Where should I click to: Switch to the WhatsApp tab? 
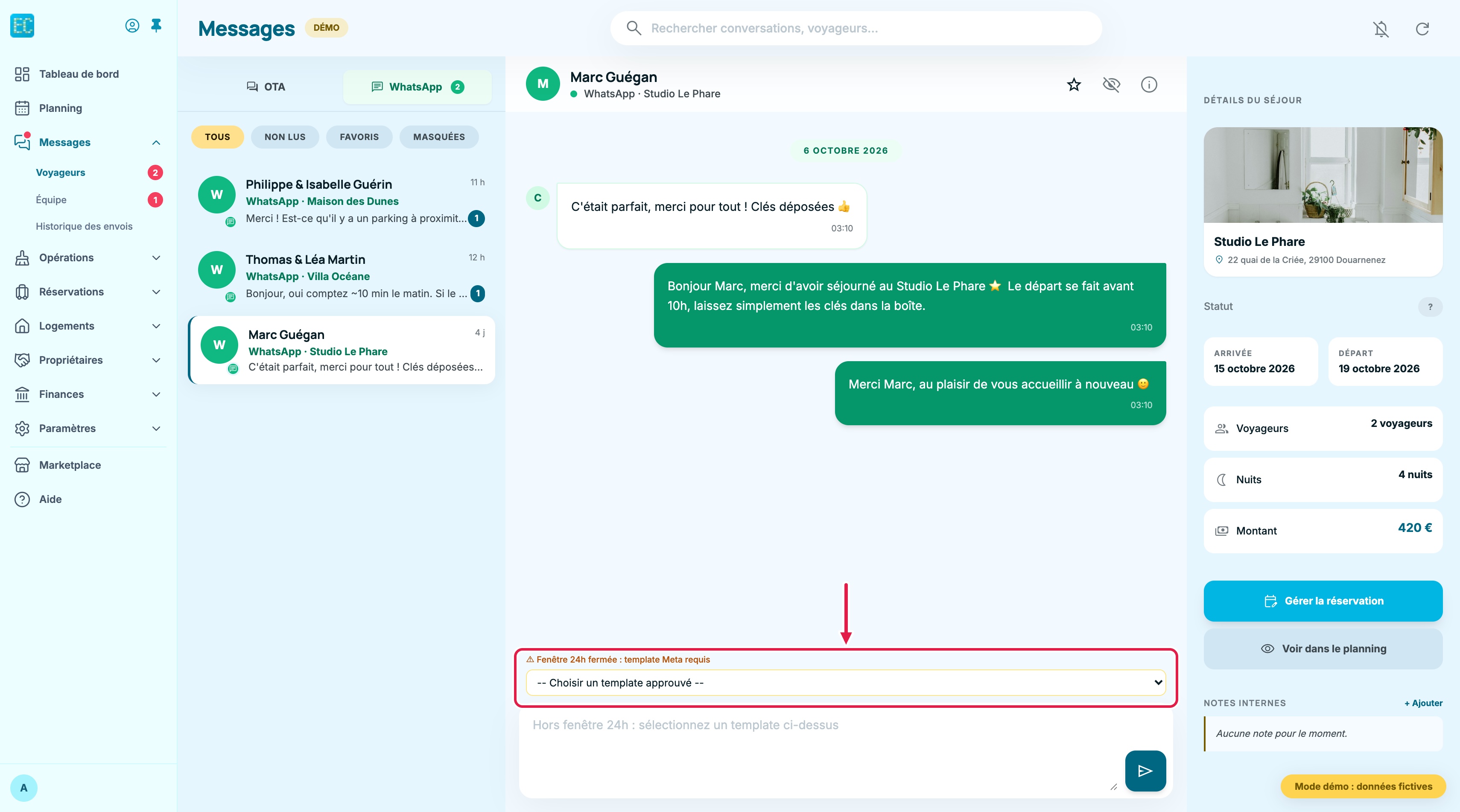click(417, 87)
